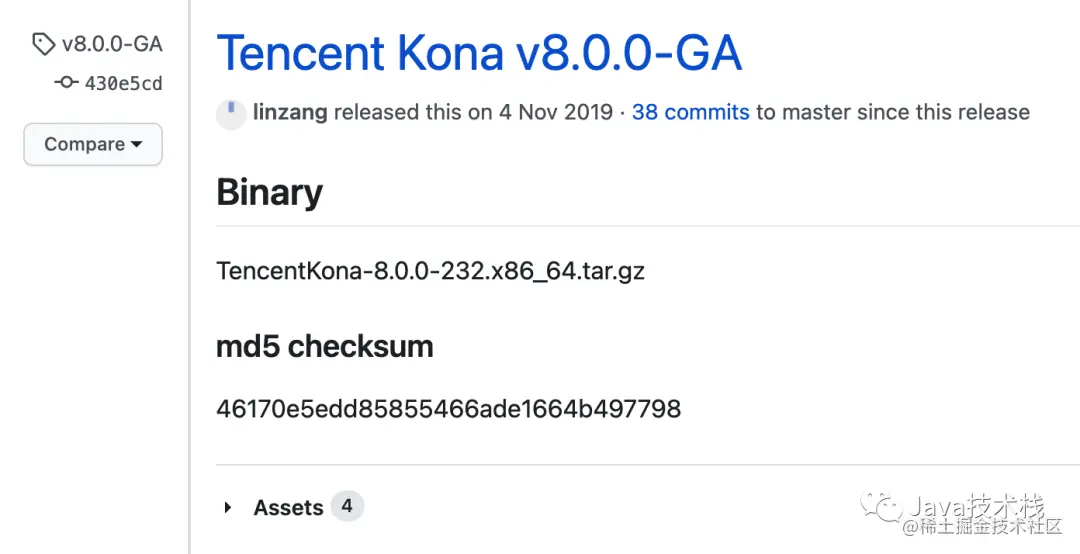Click the TencentKona-8.0.0-232.x86_64.tar.gz filename text

click(430, 270)
